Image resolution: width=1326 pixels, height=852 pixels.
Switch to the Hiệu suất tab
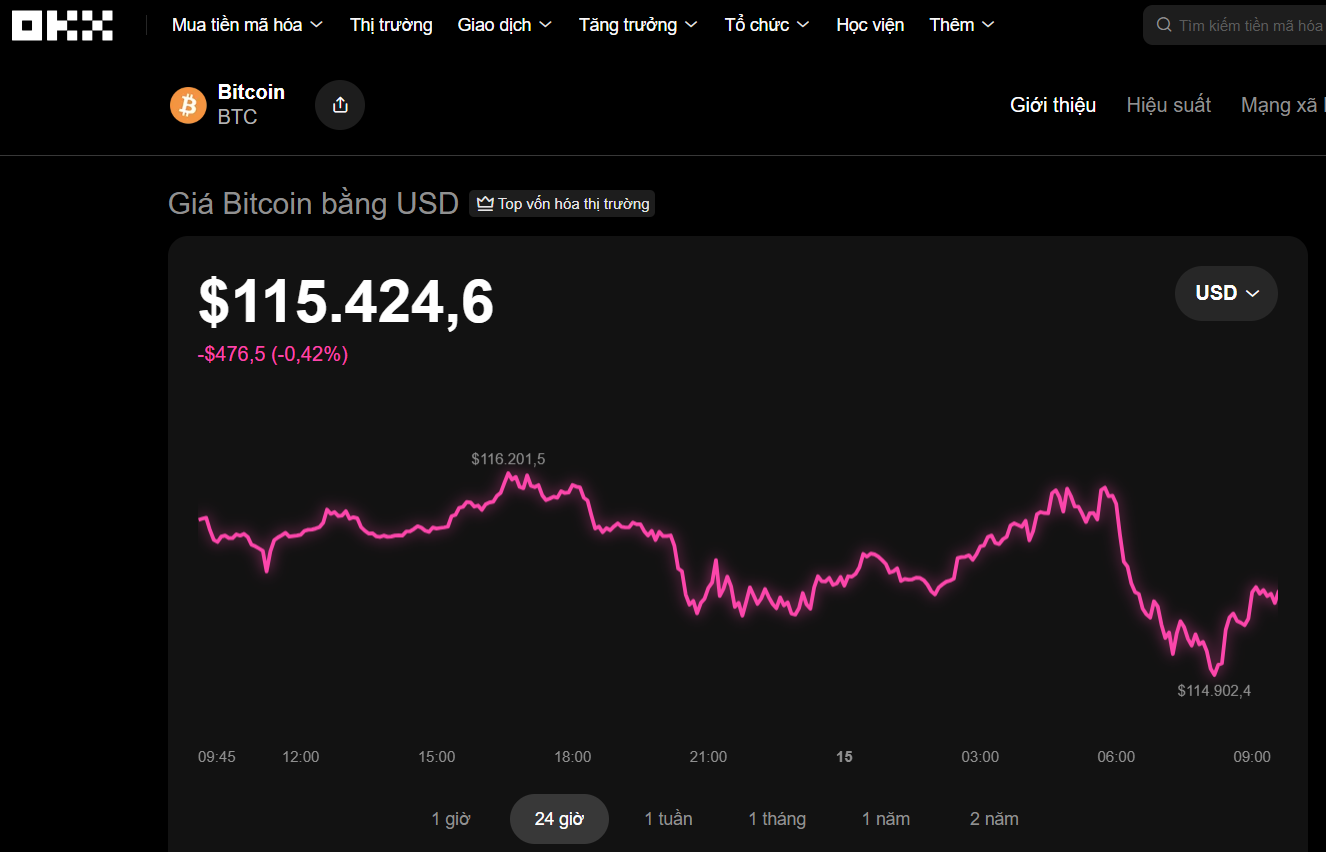pos(1168,105)
